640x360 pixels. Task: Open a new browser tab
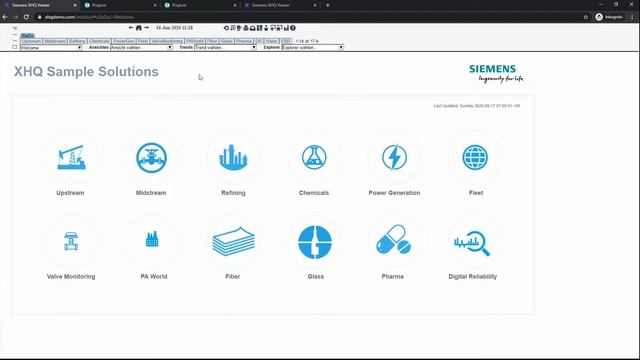click(328, 5)
